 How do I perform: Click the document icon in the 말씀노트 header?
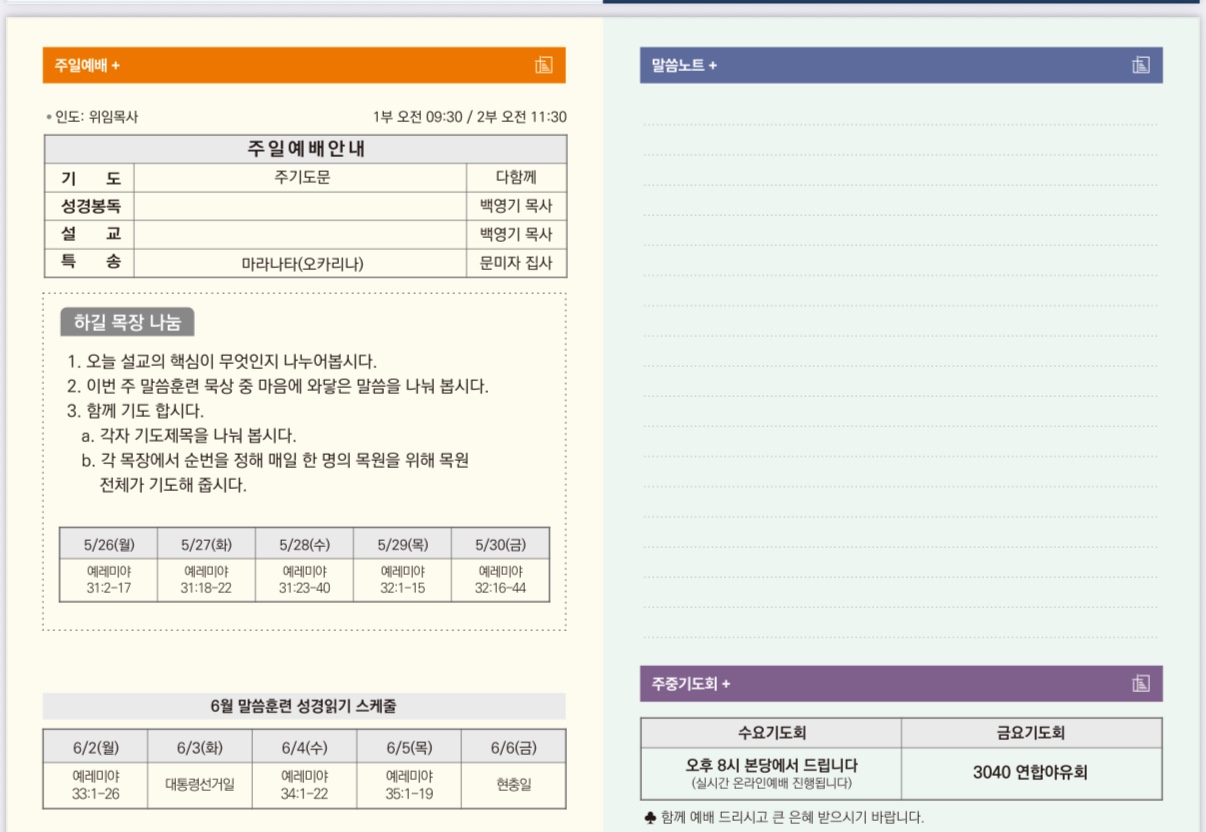click(x=1140, y=65)
